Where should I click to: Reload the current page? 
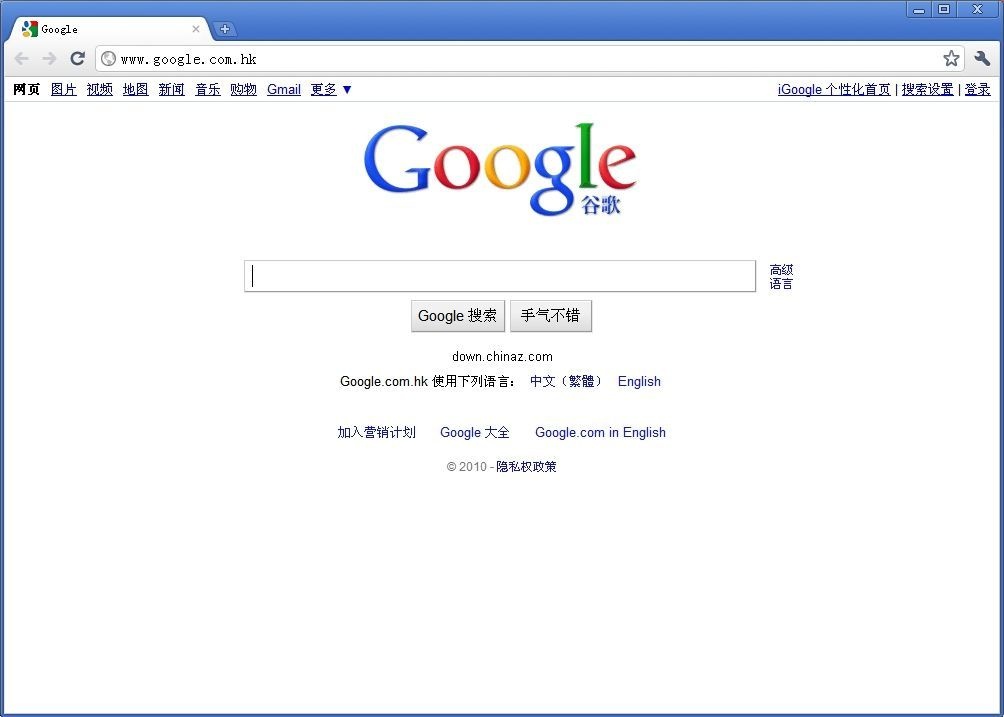[x=77, y=59]
